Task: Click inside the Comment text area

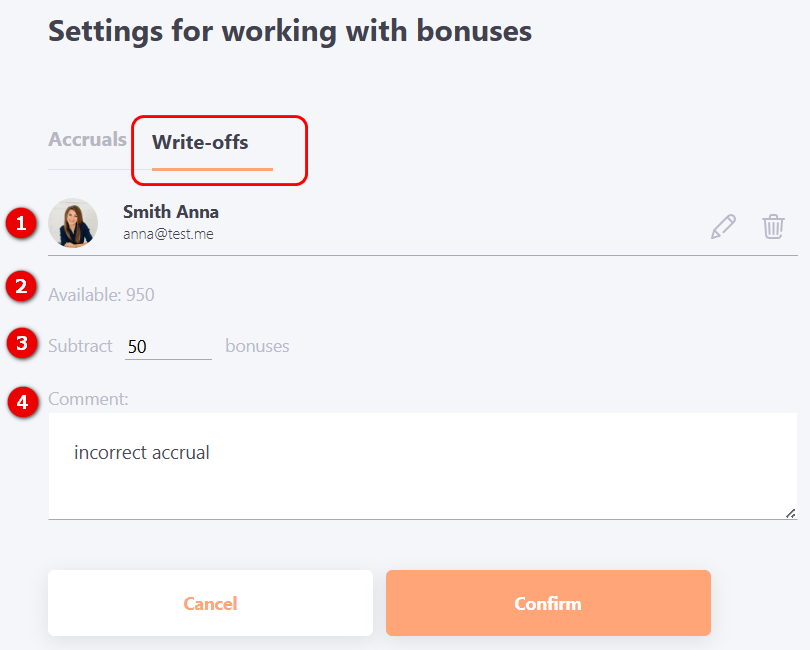Action: (x=423, y=466)
